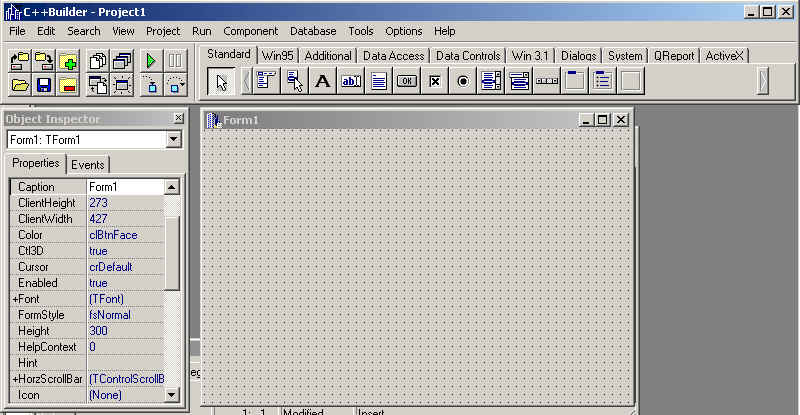Select the Edit box component icon

click(x=351, y=81)
